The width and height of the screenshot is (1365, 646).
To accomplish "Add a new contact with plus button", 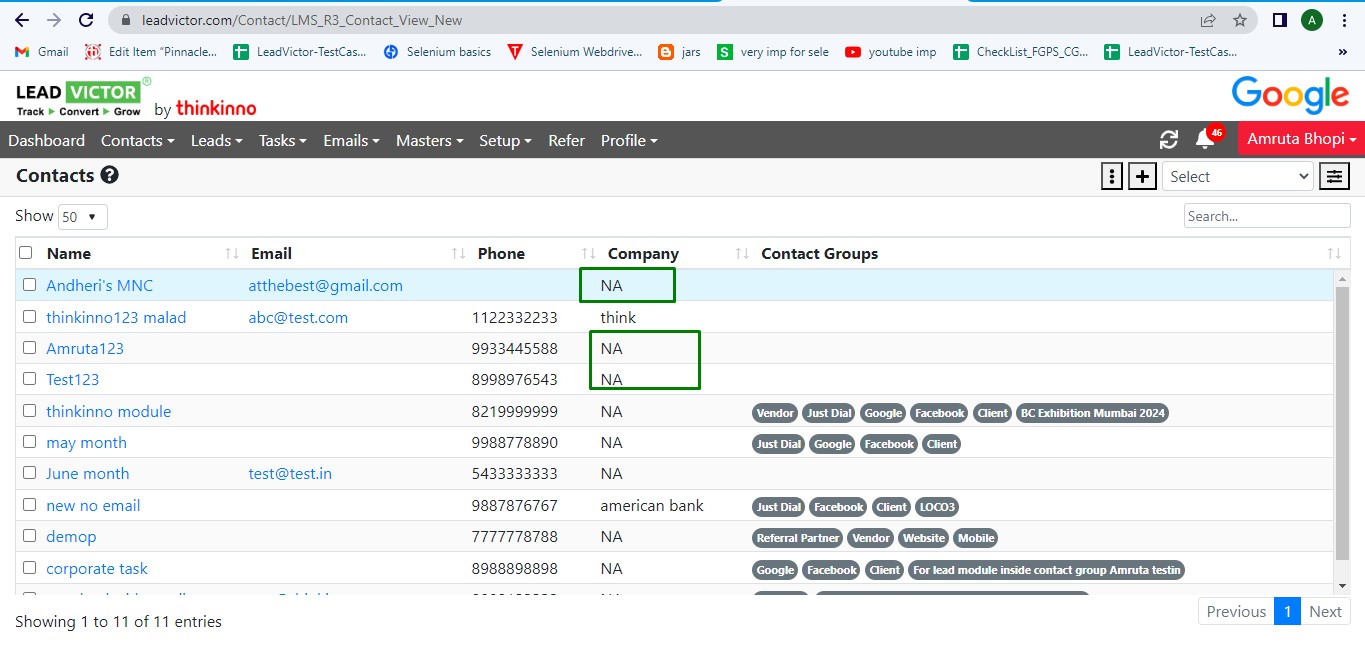I will coord(1142,176).
